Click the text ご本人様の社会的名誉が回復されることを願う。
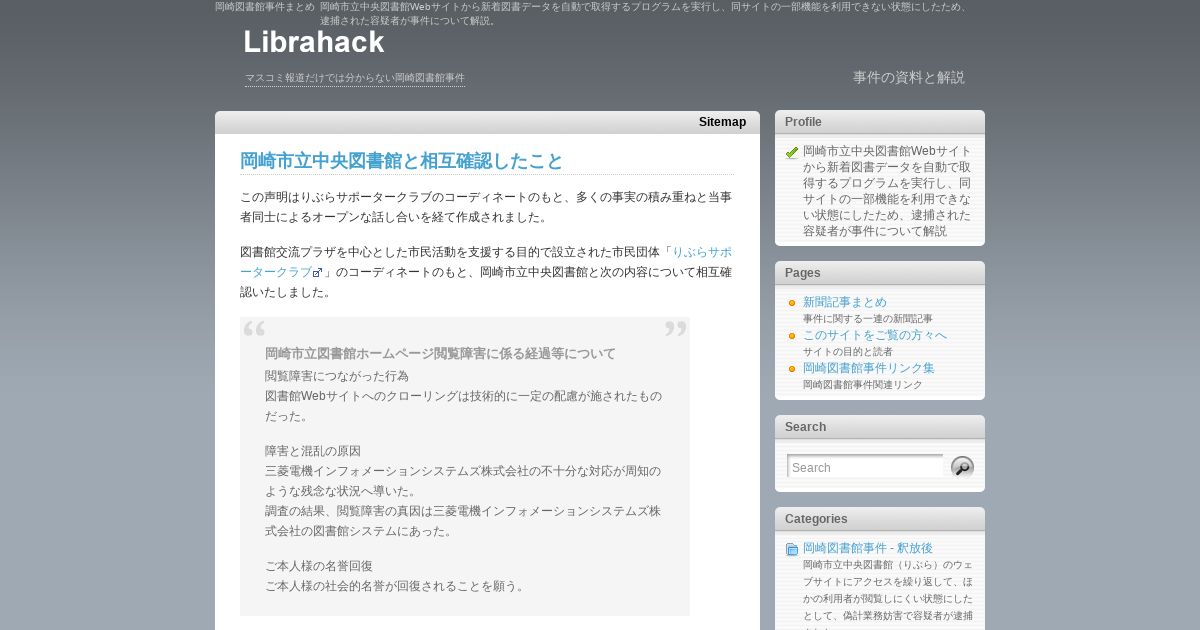1200x630 pixels. (x=397, y=586)
